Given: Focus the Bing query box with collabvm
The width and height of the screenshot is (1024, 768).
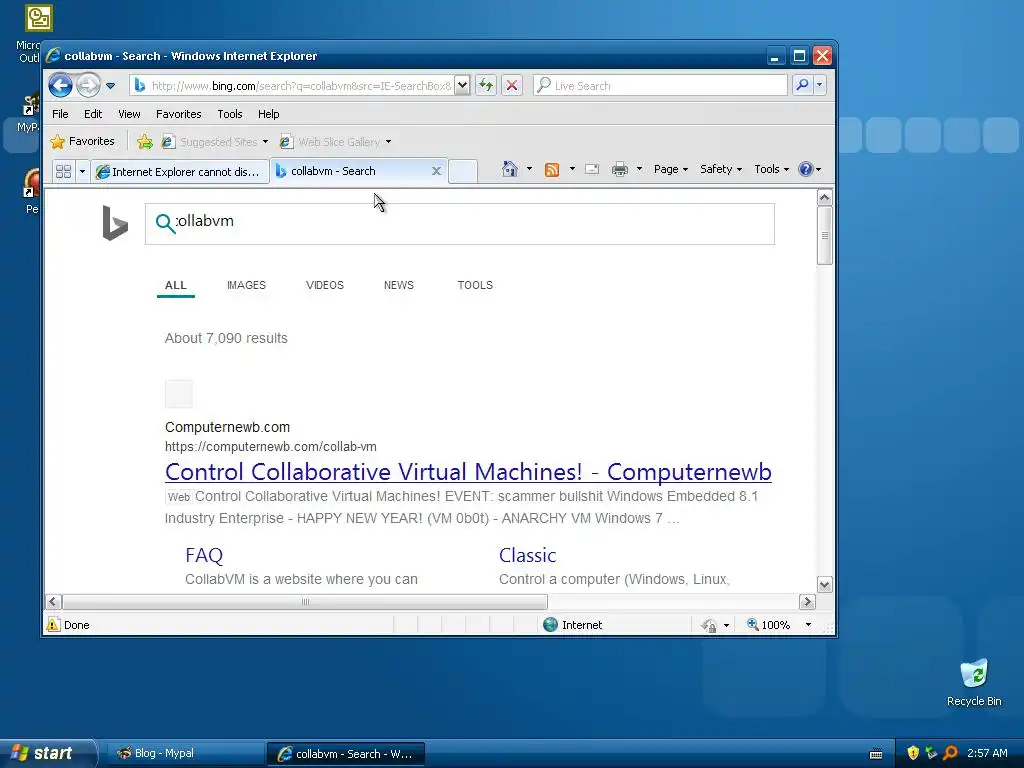Looking at the screenshot, I should (460, 224).
